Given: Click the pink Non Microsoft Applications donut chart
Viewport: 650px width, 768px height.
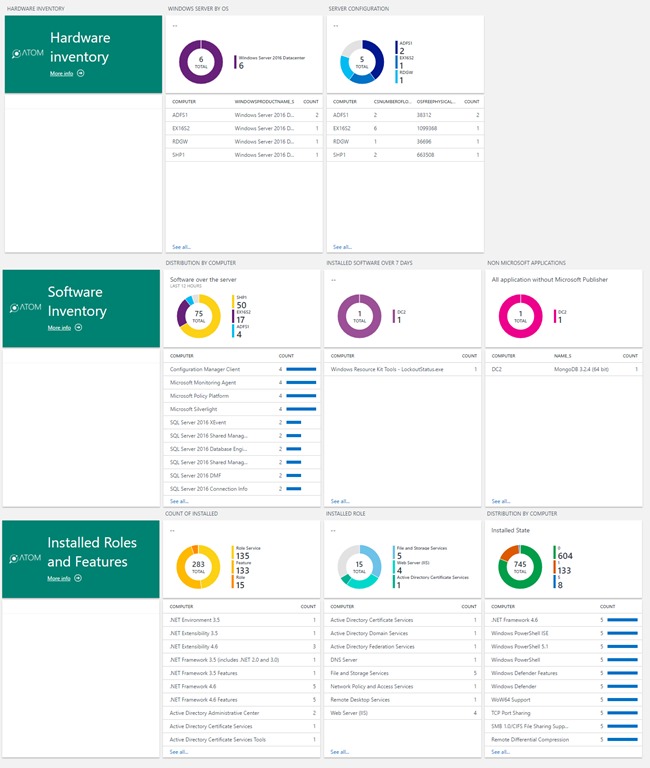Looking at the screenshot, I should click(520, 316).
